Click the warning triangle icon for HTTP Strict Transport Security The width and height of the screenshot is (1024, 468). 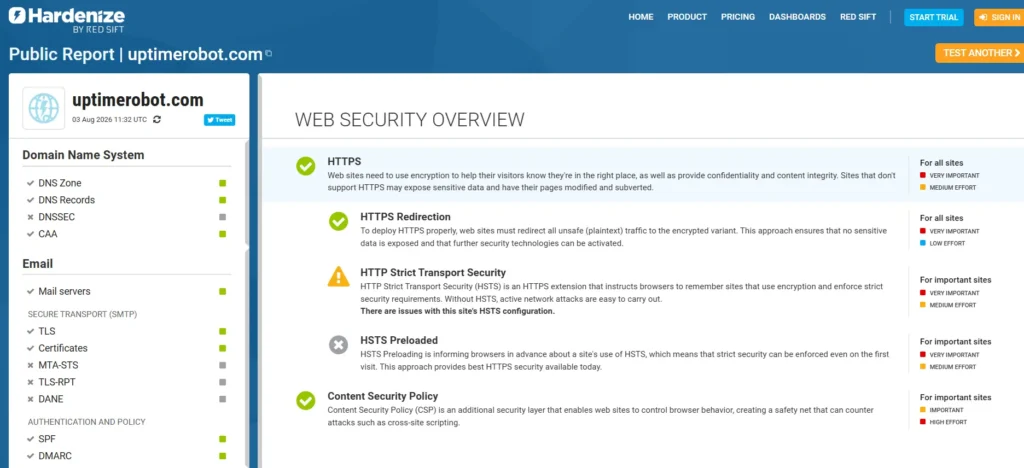(338, 277)
